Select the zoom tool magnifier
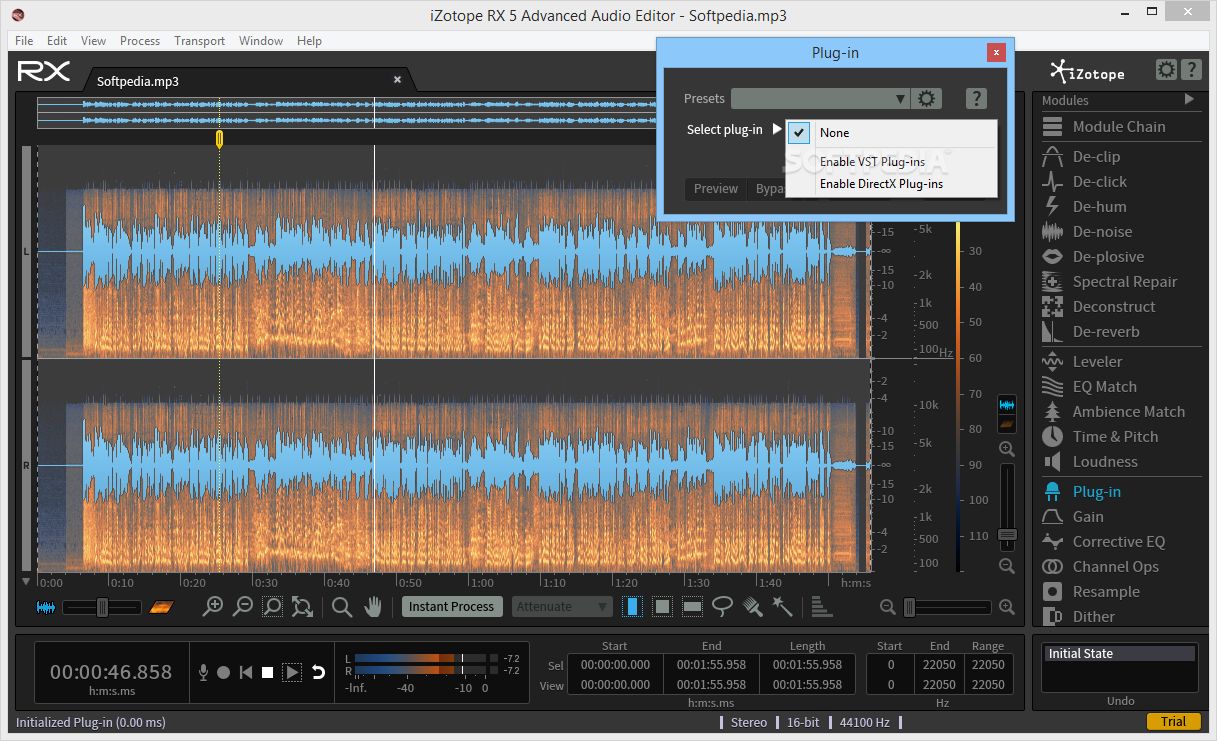Viewport: 1217px width, 741px height. pos(342,606)
